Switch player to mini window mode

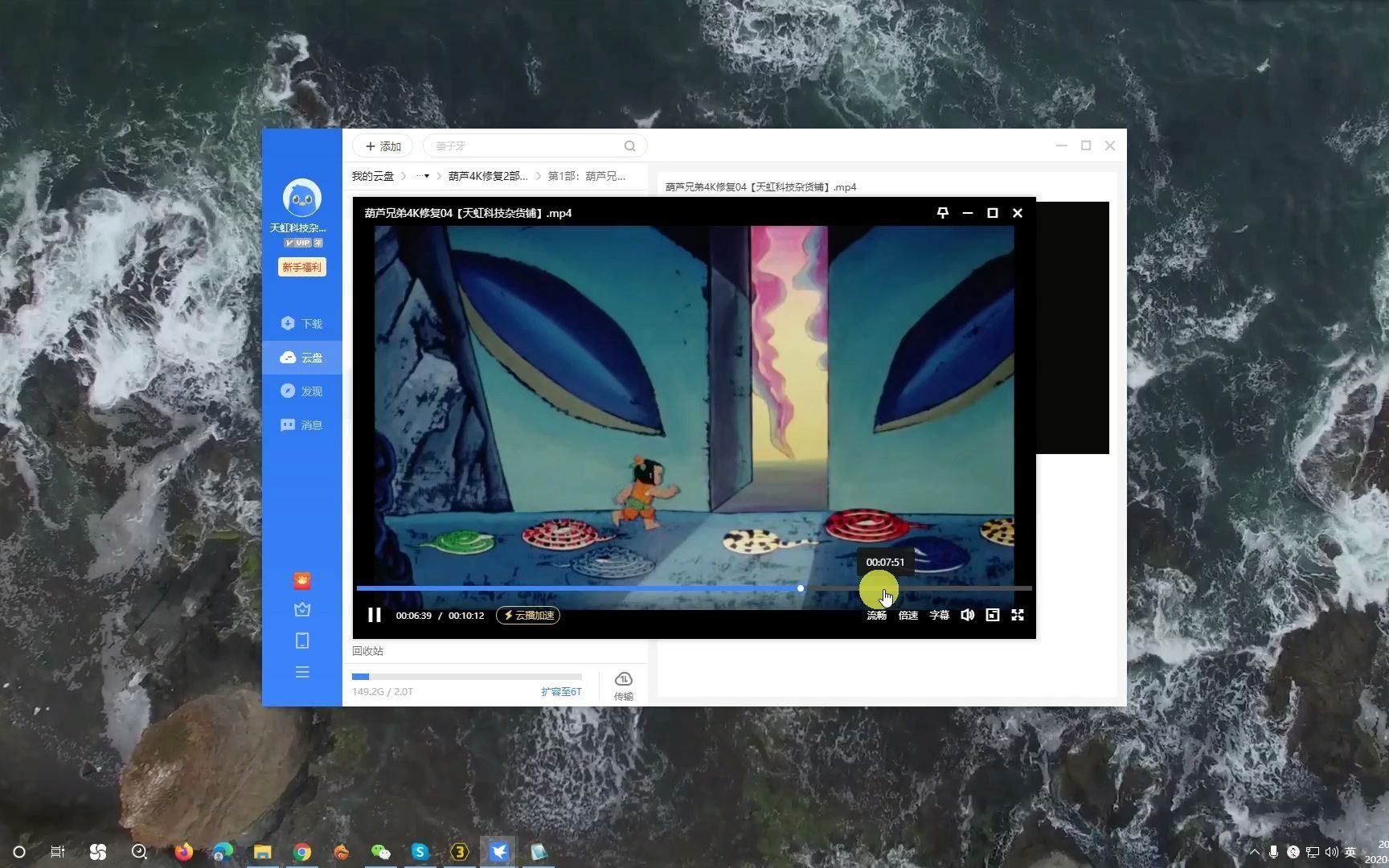pyautogui.click(x=993, y=615)
